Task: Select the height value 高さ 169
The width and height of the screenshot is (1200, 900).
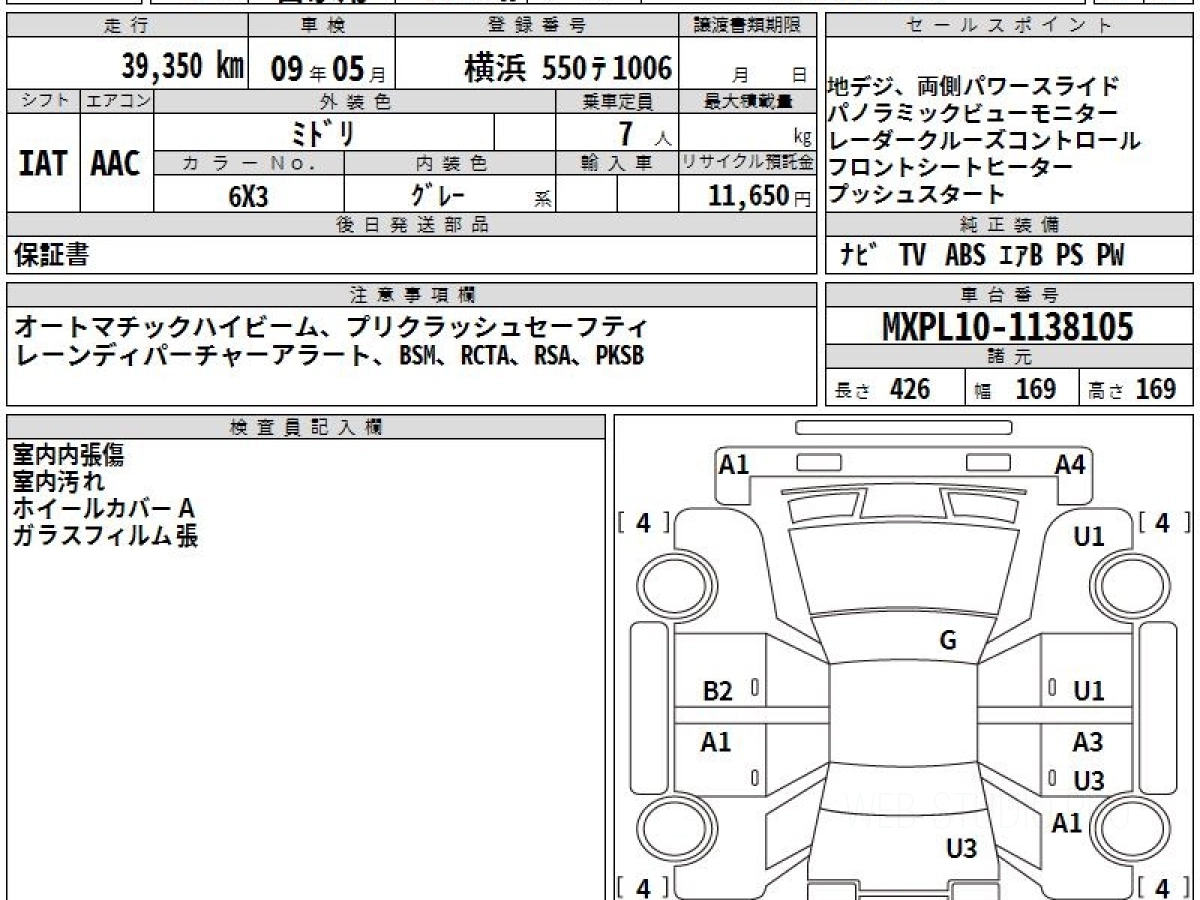Action: click(x=1133, y=389)
